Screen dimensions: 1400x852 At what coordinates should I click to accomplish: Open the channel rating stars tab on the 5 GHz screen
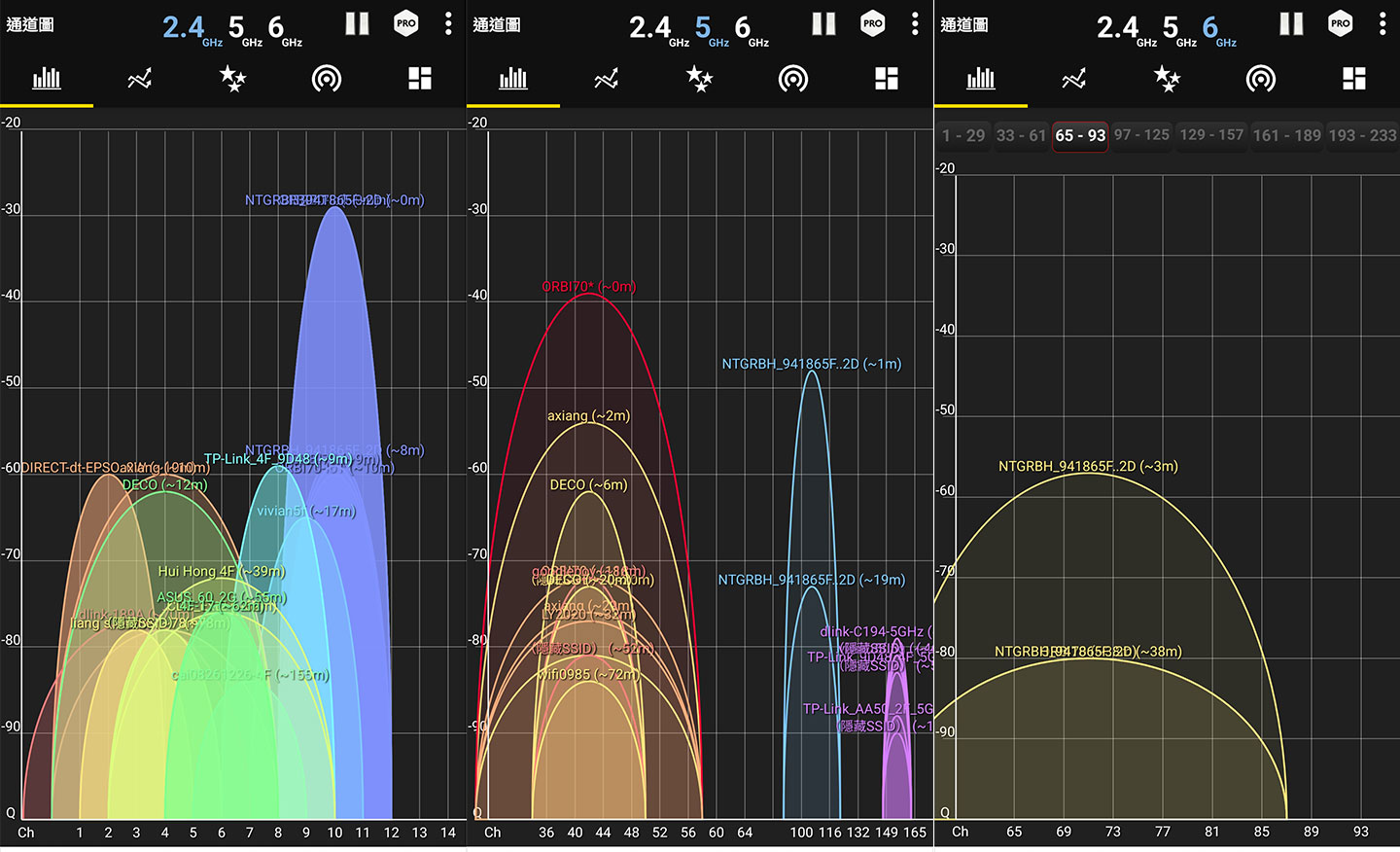coord(699,79)
